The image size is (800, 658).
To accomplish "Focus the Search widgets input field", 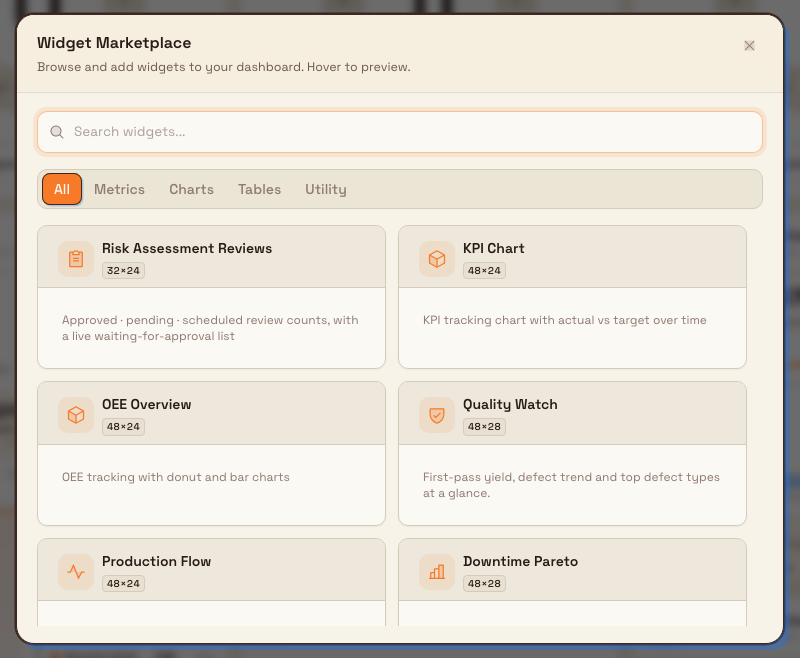I will pos(400,132).
